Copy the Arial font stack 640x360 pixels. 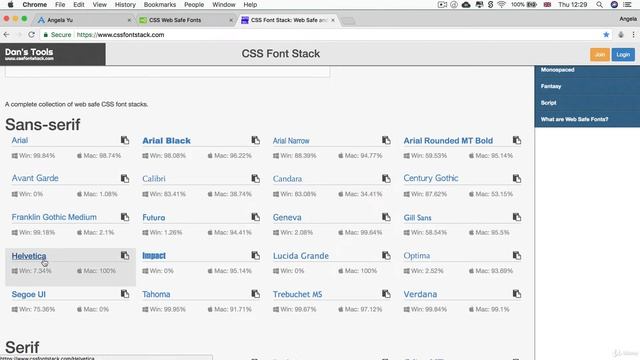coord(125,140)
